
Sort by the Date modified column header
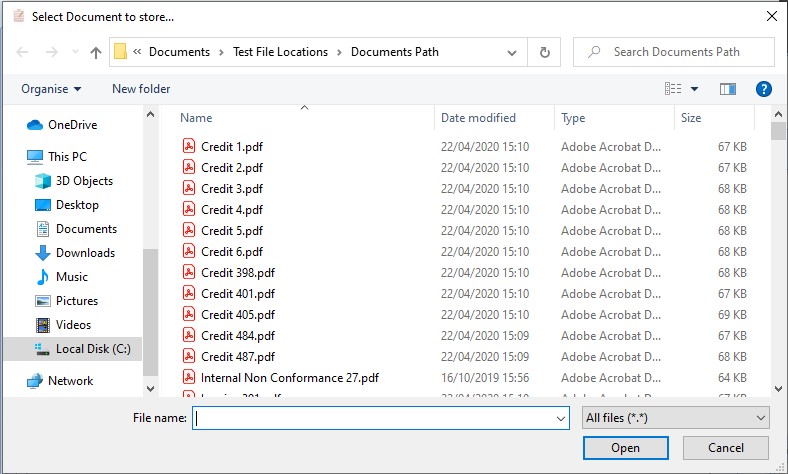tap(478, 118)
